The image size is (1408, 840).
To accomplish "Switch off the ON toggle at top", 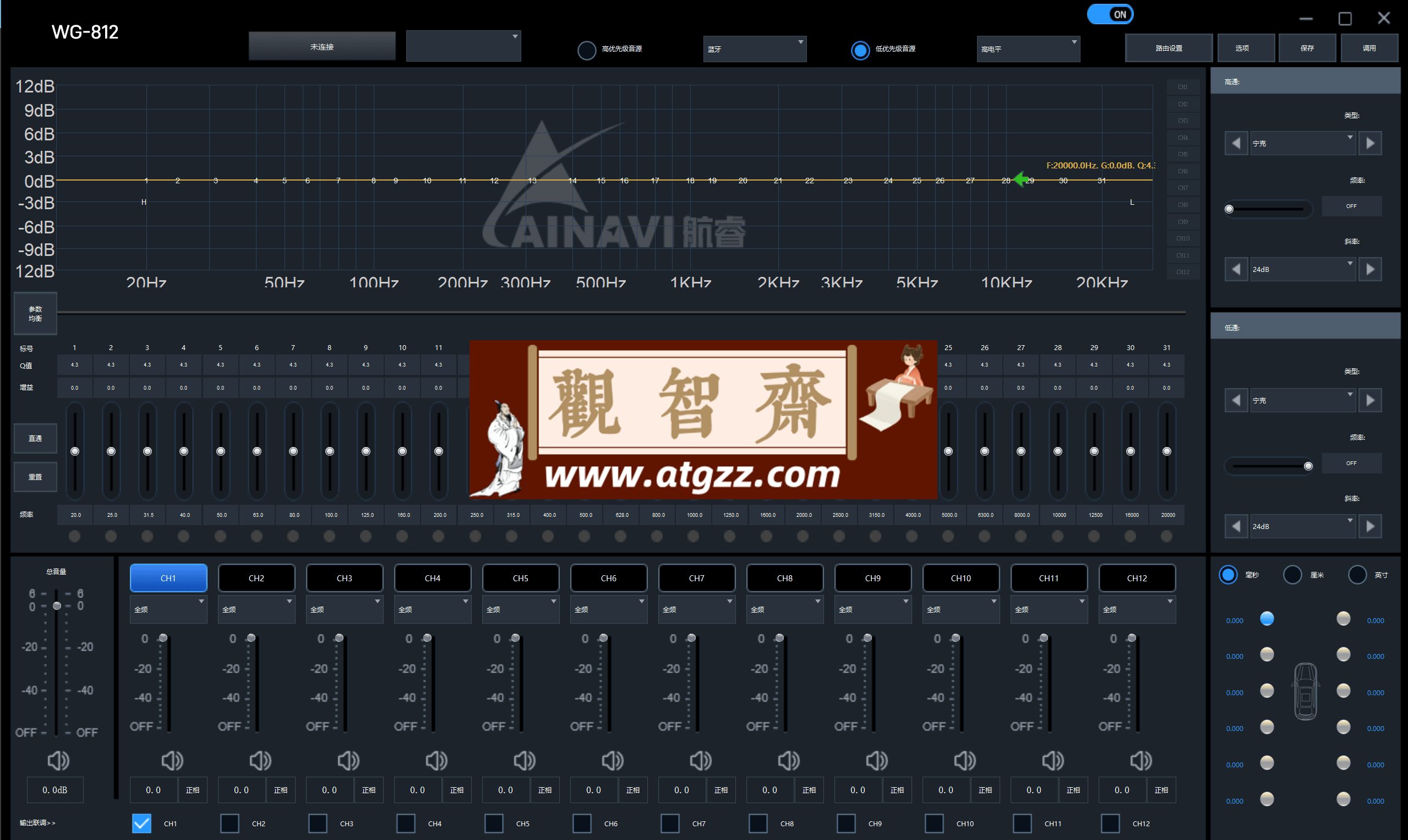I will coord(1110,15).
